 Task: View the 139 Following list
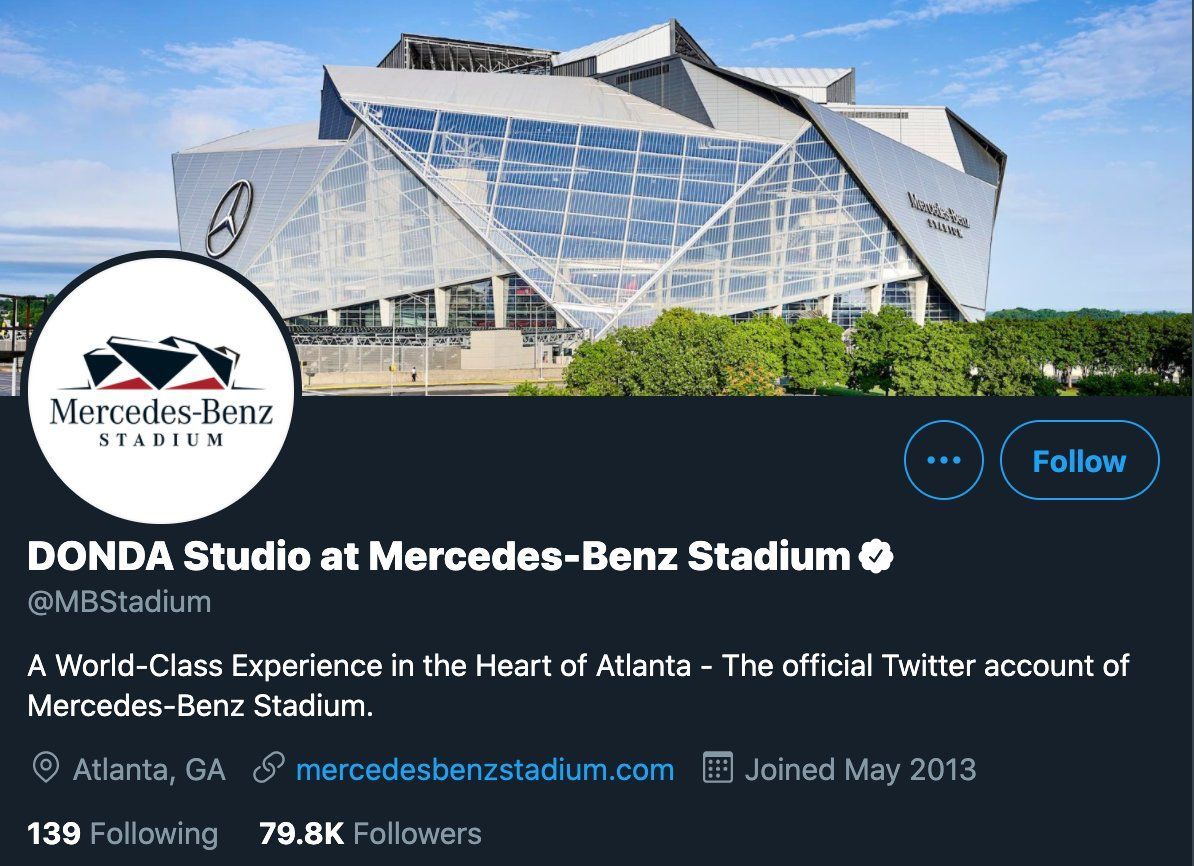tap(122, 833)
